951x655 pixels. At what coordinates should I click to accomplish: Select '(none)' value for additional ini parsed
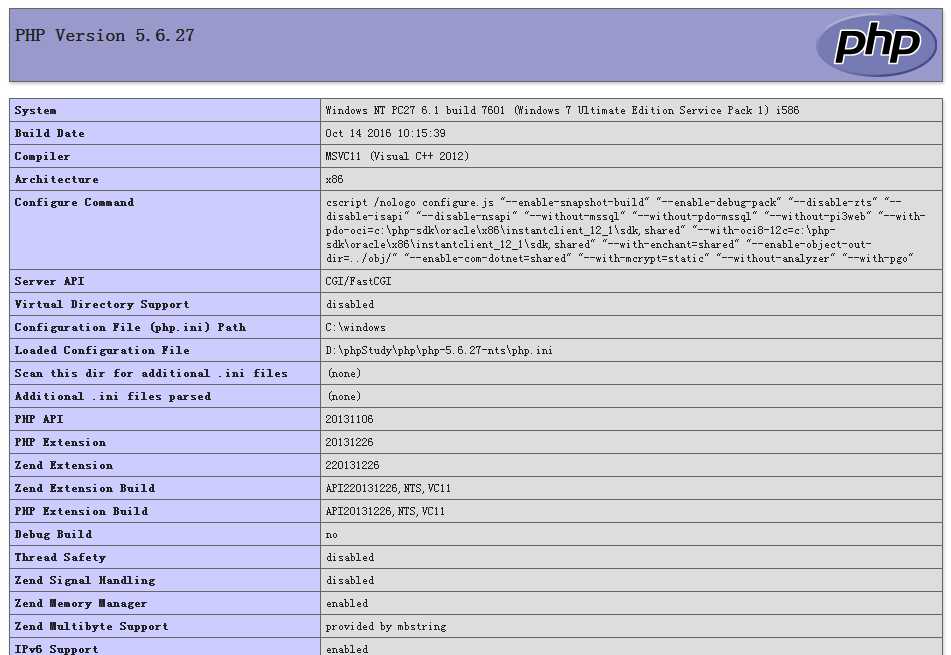point(344,397)
